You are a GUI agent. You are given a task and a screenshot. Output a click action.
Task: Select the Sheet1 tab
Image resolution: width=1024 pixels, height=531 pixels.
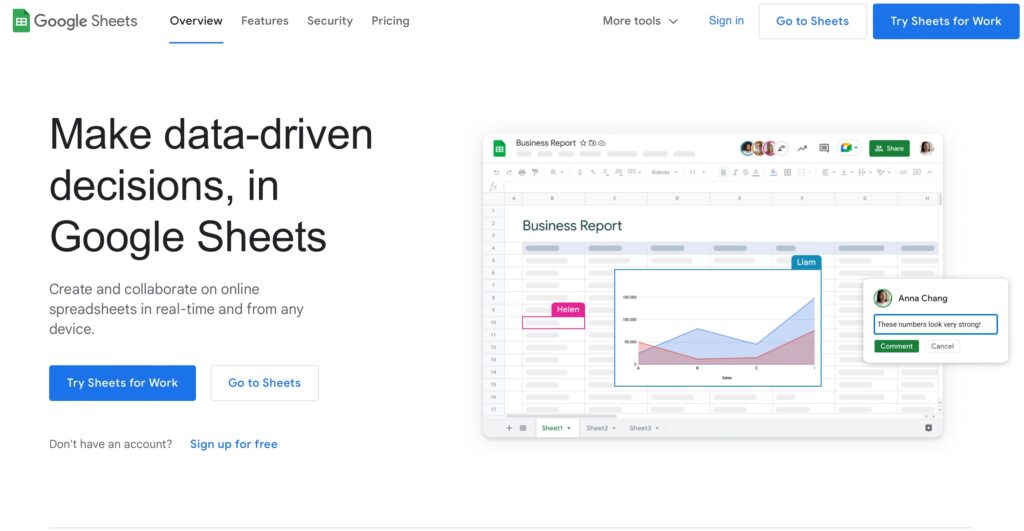pos(556,428)
